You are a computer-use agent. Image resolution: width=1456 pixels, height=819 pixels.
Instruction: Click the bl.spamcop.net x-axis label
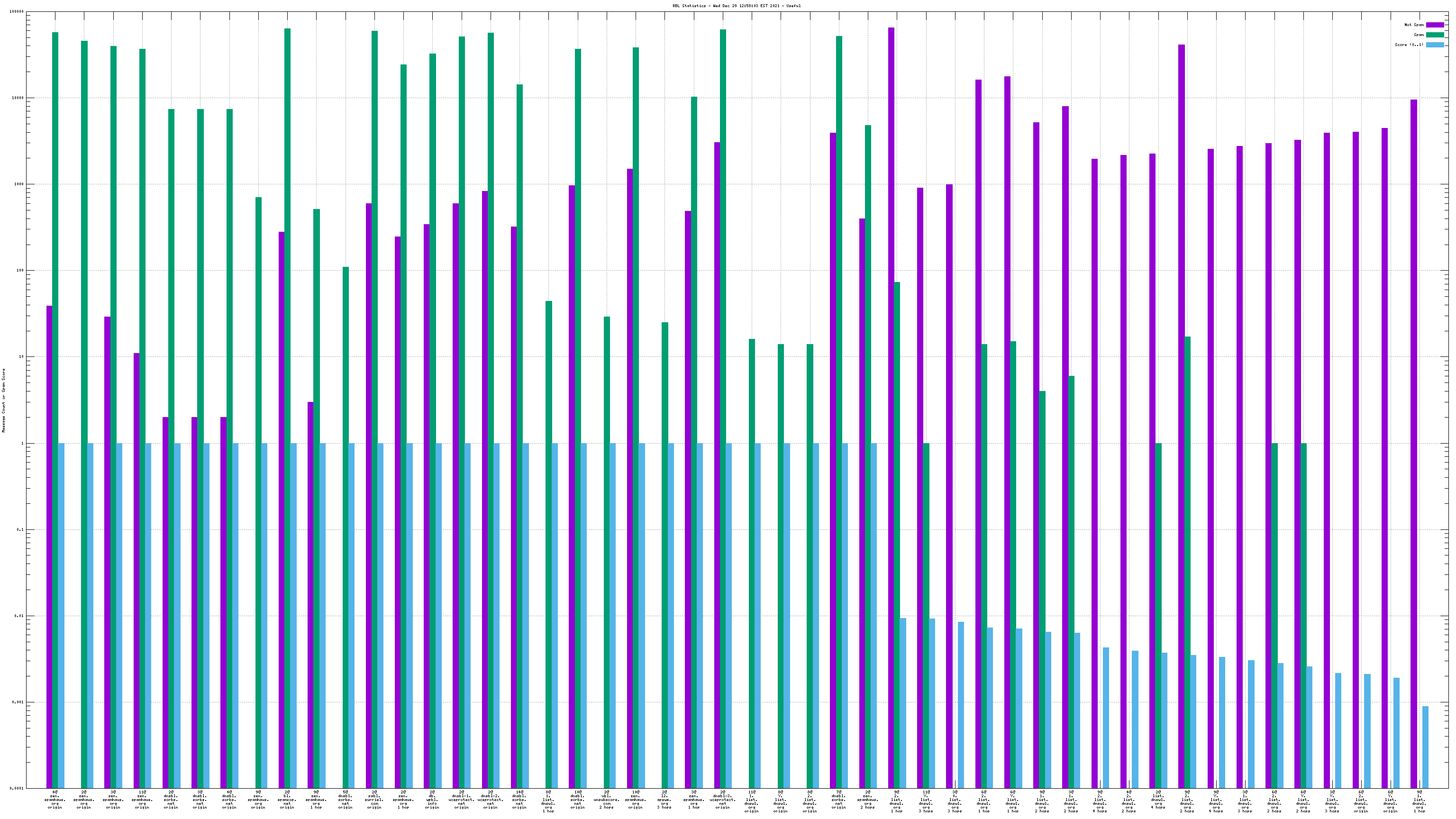coord(287,800)
